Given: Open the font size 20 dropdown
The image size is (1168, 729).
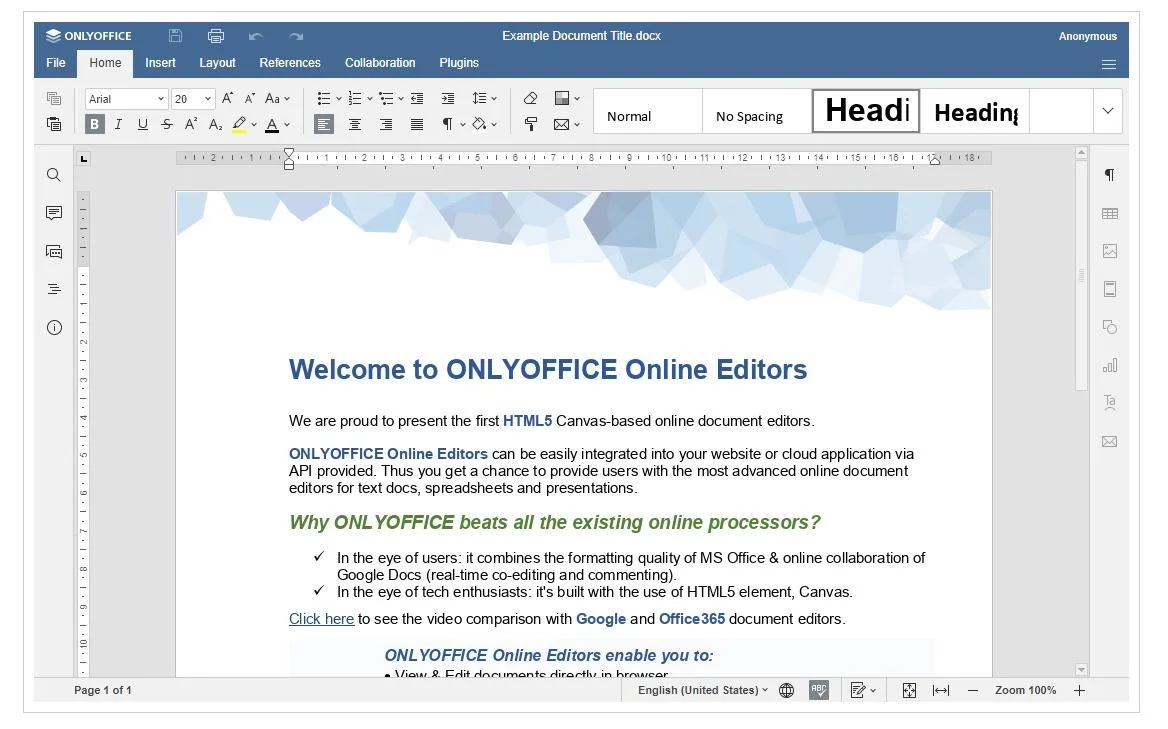Looking at the screenshot, I should click(x=208, y=98).
